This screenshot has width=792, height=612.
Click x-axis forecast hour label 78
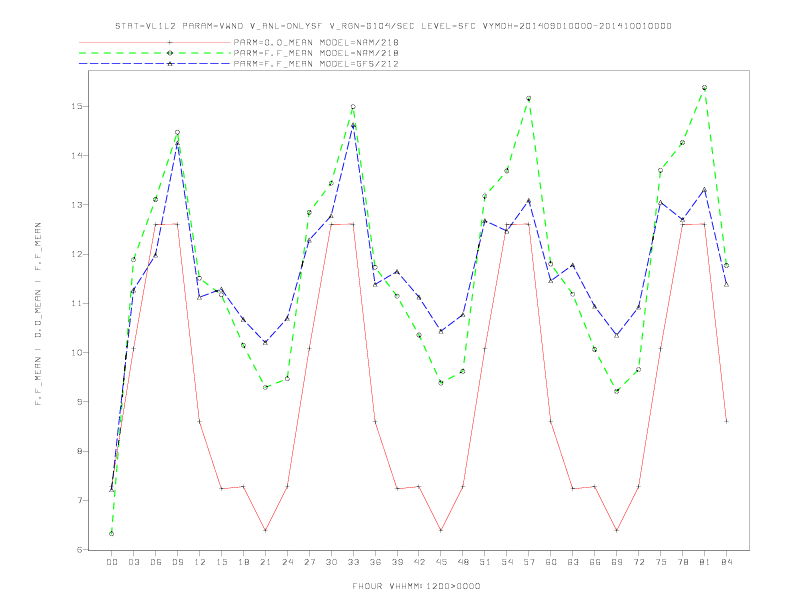pyautogui.click(x=683, y=562)
